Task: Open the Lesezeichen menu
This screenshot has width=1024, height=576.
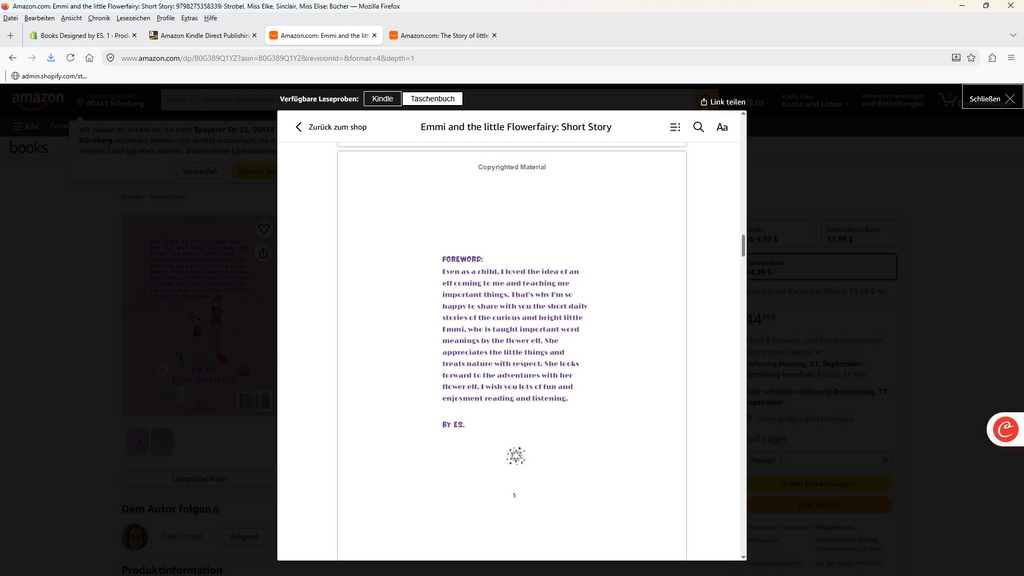Action: [x=133, y=18]
